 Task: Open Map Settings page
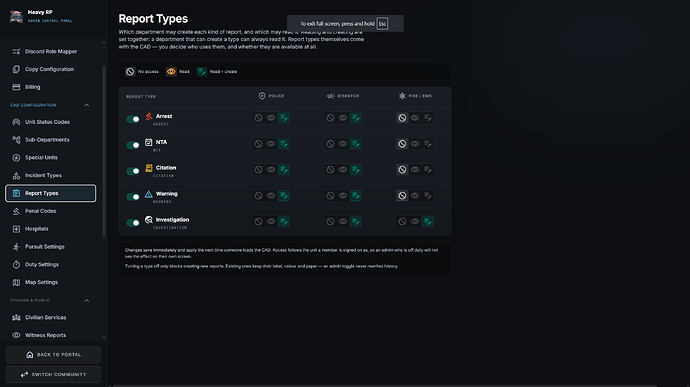51,282
